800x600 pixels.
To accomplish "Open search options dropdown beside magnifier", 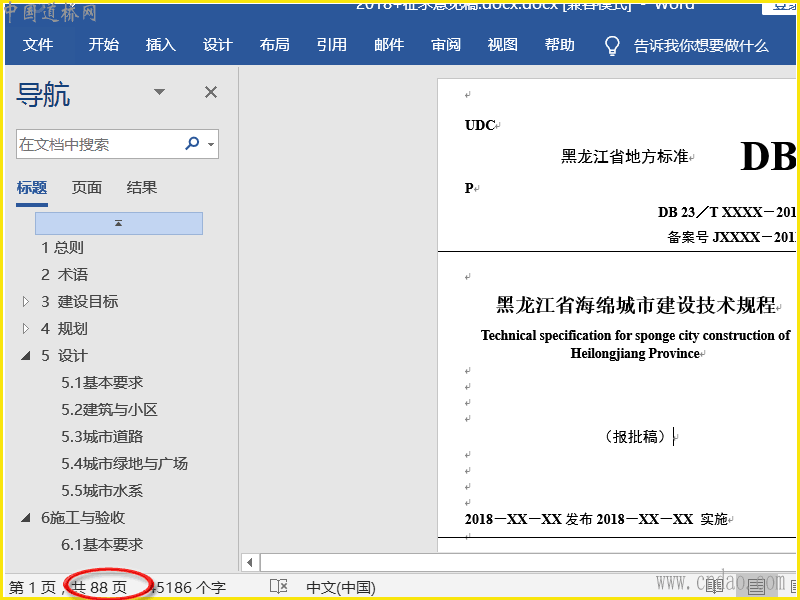I will click(211, 144).
